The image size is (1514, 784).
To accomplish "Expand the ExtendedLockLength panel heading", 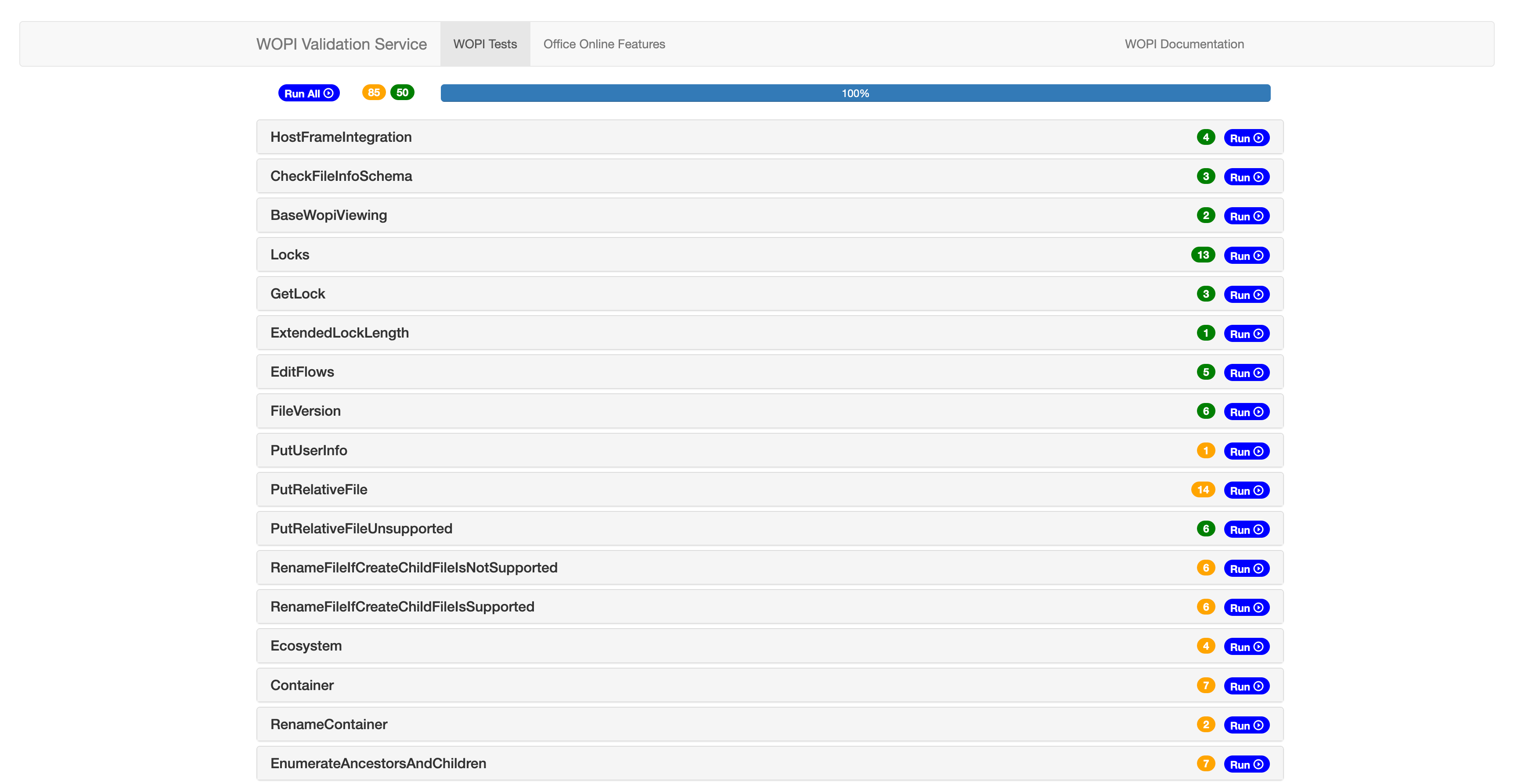I will tap(769, 333).
